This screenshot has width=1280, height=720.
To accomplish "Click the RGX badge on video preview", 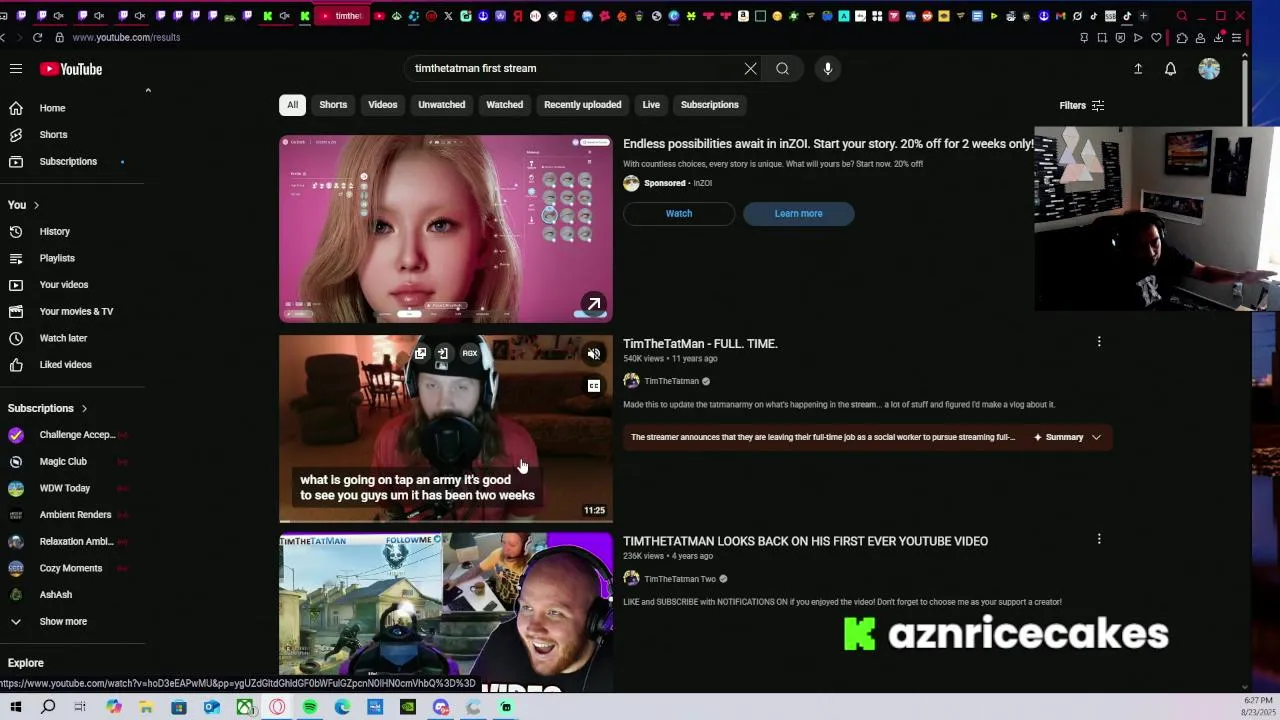I will pos(470,353).
